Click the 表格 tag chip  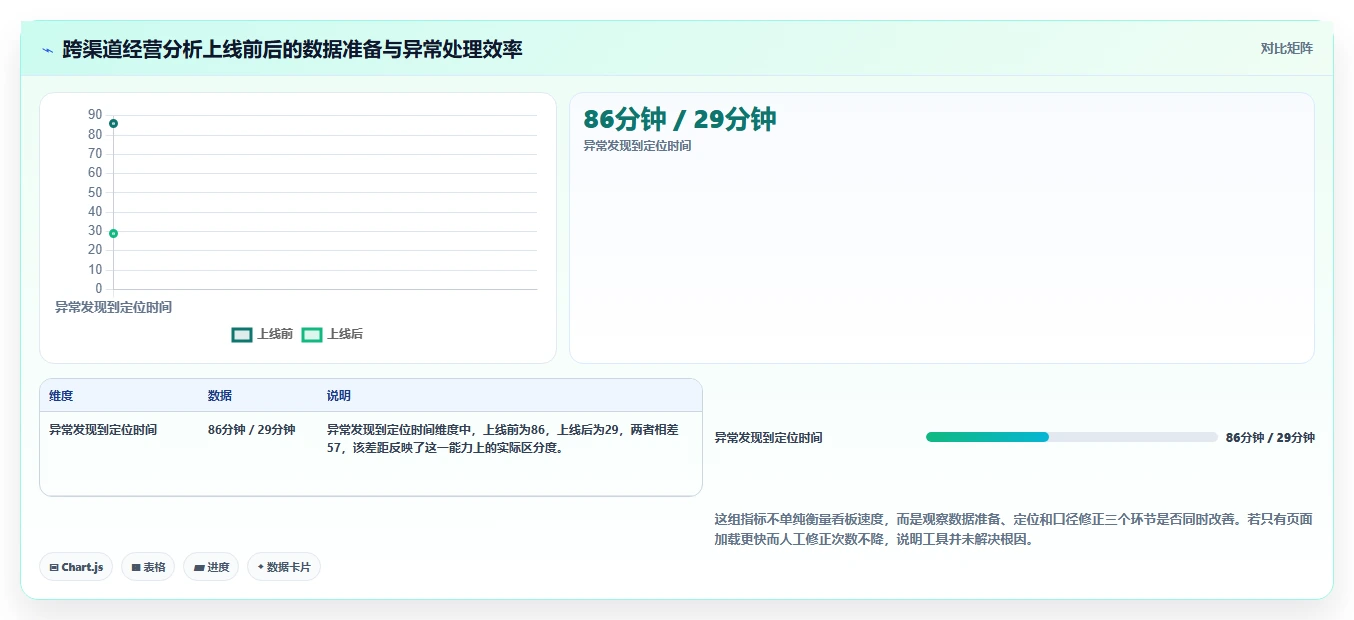click(x=148, y=567)
